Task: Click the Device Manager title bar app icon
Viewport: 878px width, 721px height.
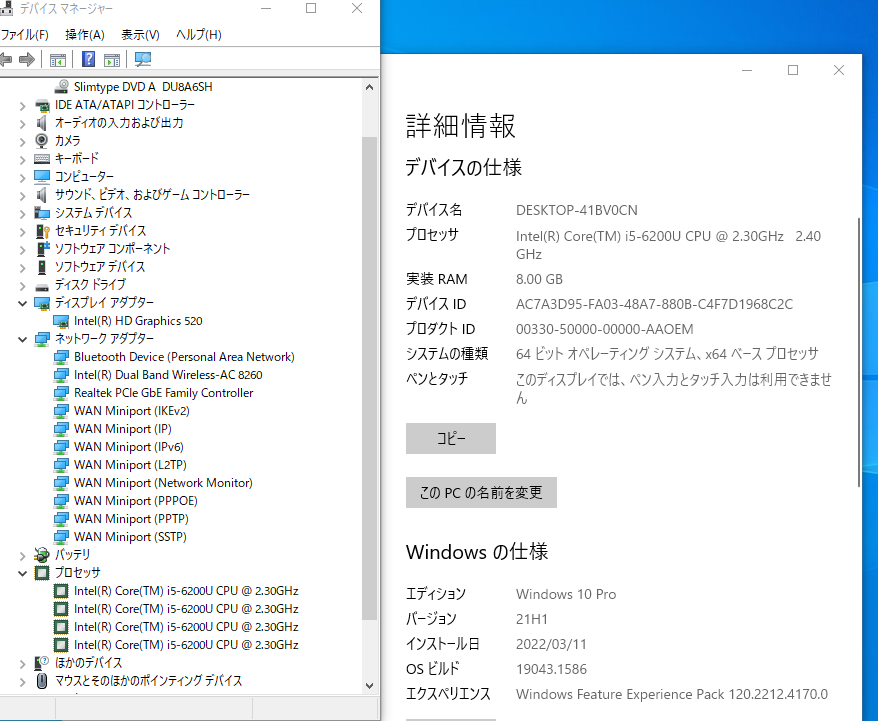Action: point(6,8)
